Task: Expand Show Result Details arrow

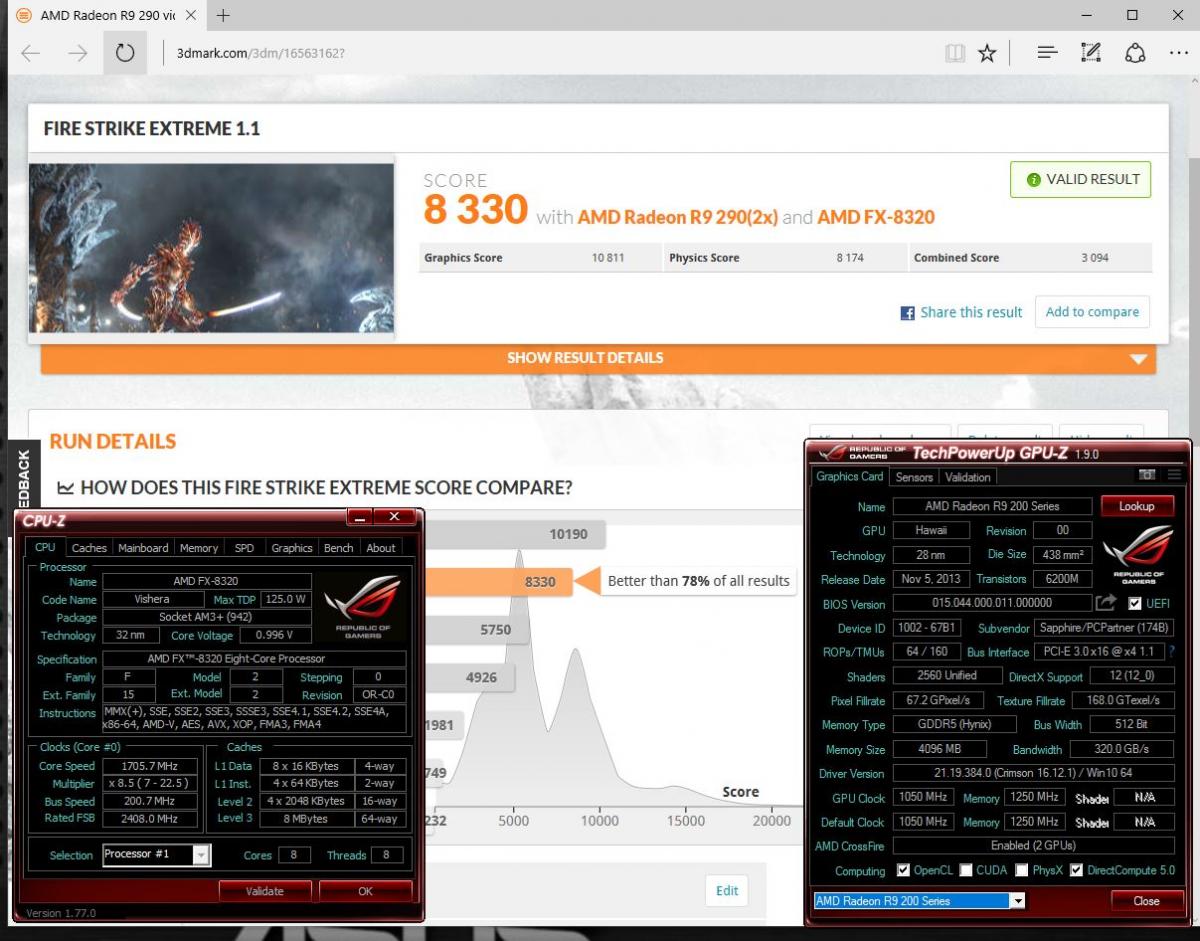Action: tap(1138, 359)
